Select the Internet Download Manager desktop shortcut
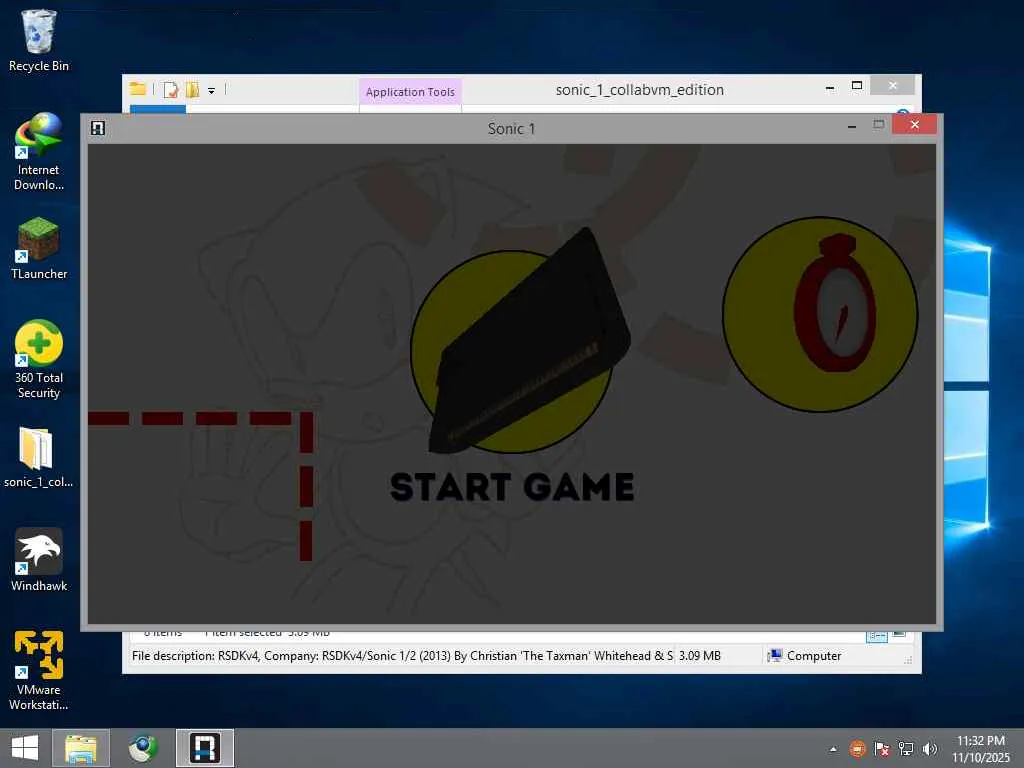1024x768 pixels. click(39, 152)
